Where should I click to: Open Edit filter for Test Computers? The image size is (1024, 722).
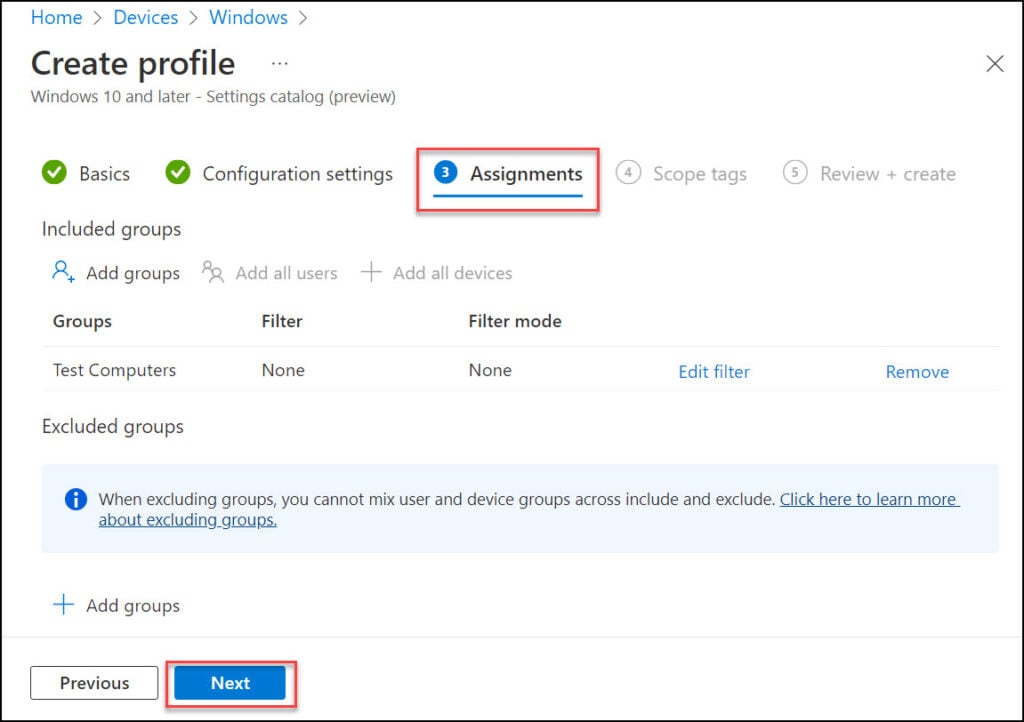(x=714, y=371)
